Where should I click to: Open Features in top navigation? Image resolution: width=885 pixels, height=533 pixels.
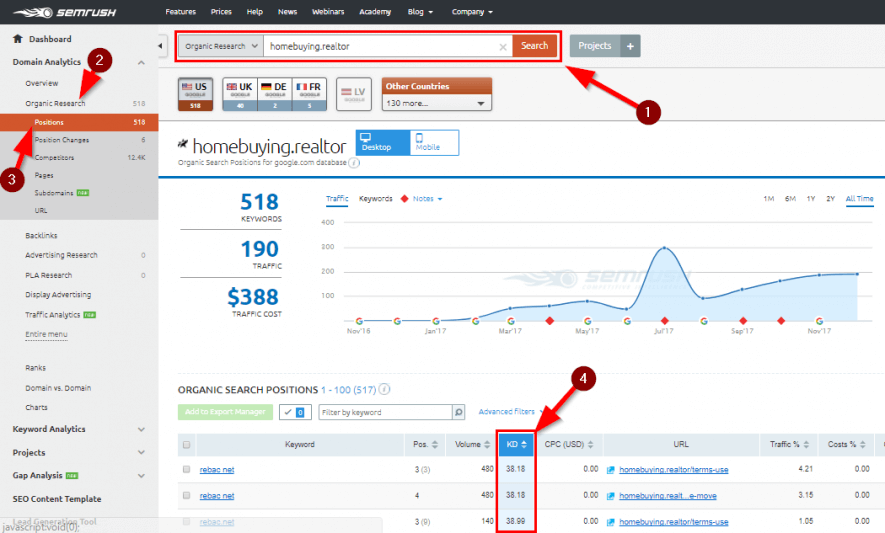[x=181, y=12]
